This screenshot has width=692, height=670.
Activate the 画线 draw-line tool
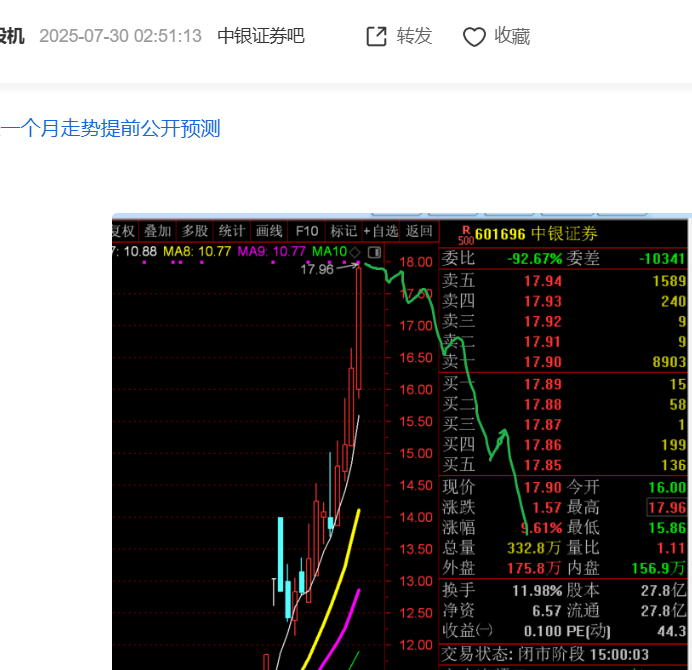pos(269,231)
